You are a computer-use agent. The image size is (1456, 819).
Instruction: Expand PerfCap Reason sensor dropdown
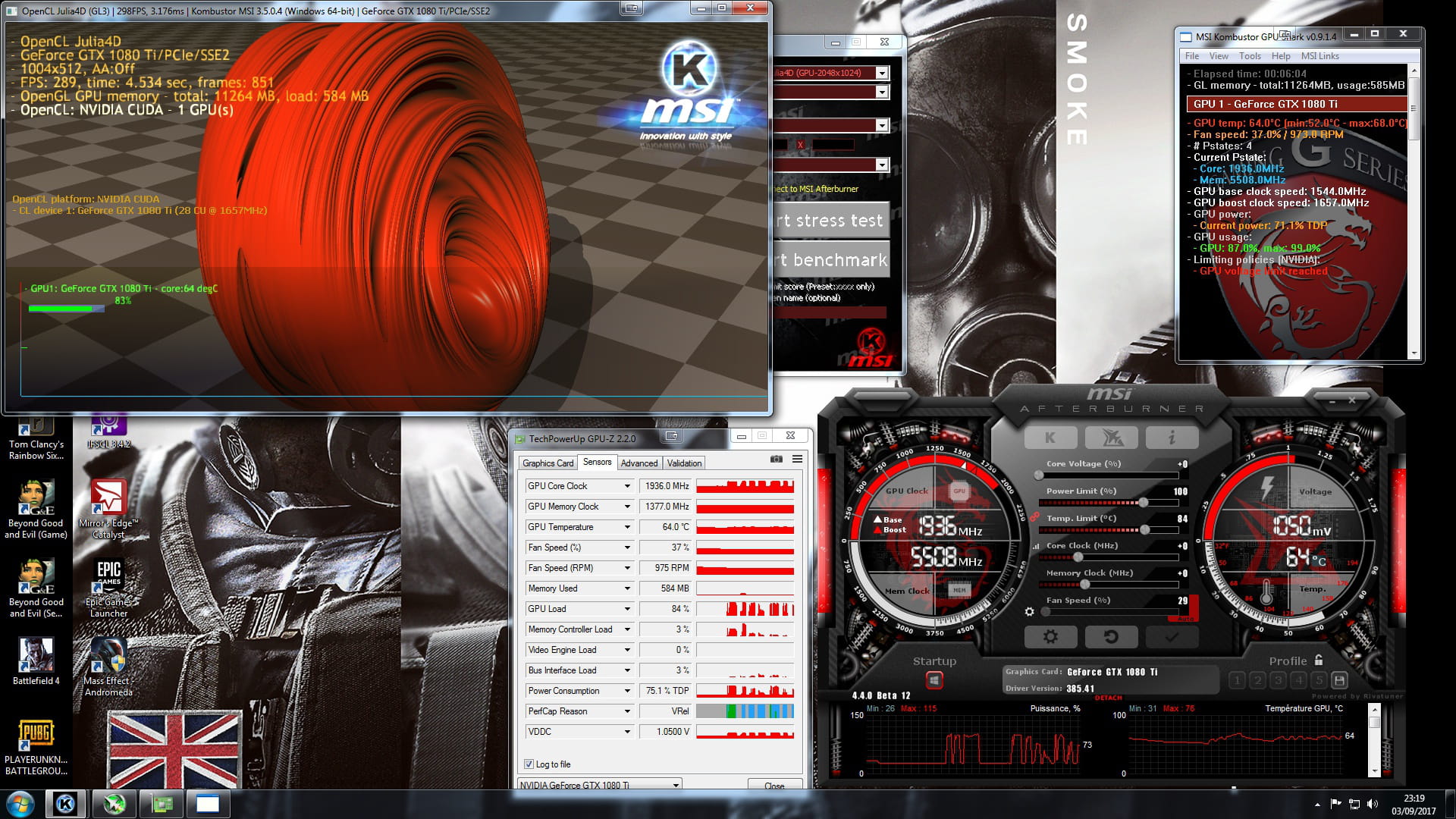[x=627, y=711]
